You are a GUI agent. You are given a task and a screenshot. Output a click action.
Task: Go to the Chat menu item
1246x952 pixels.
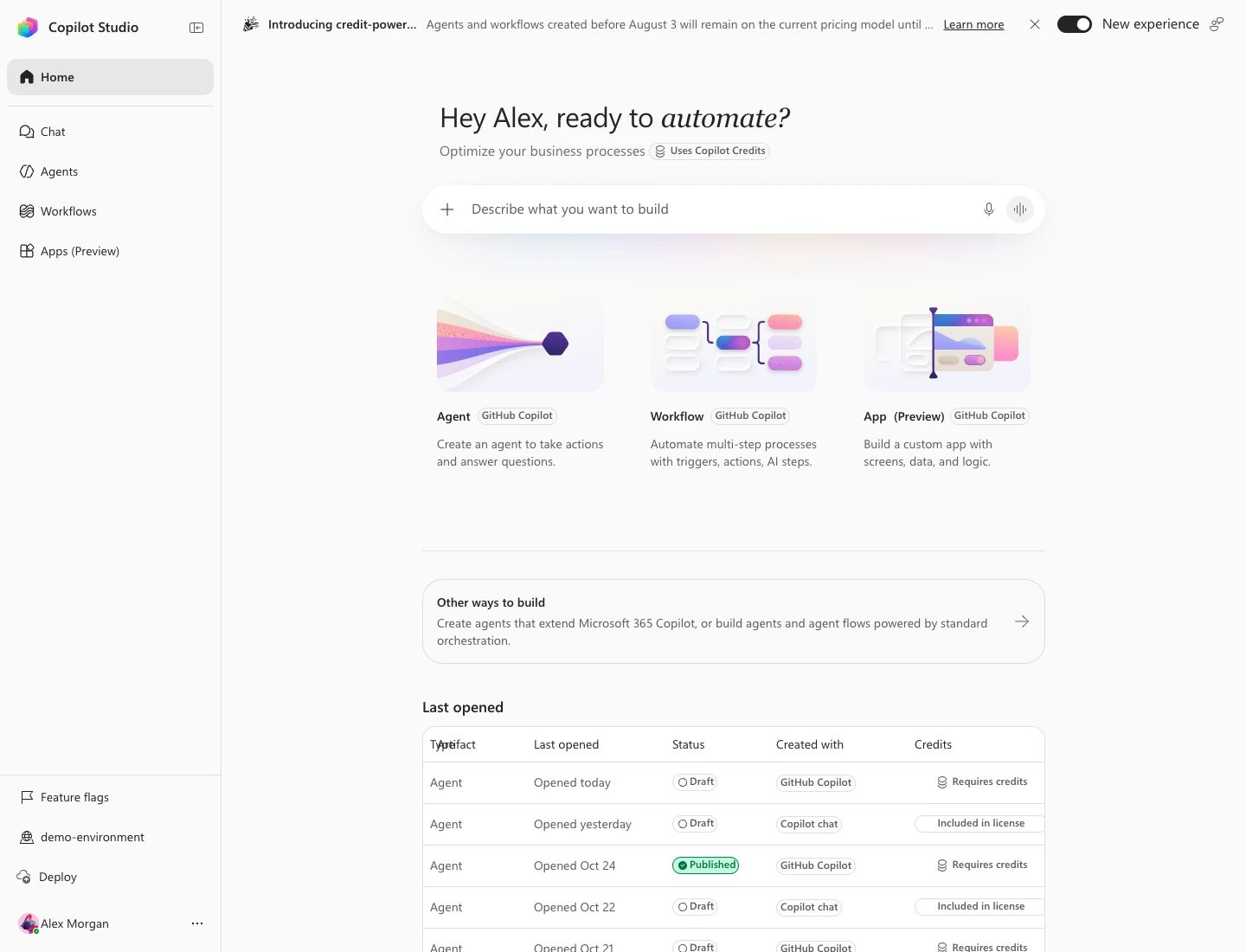click(111, 132)
